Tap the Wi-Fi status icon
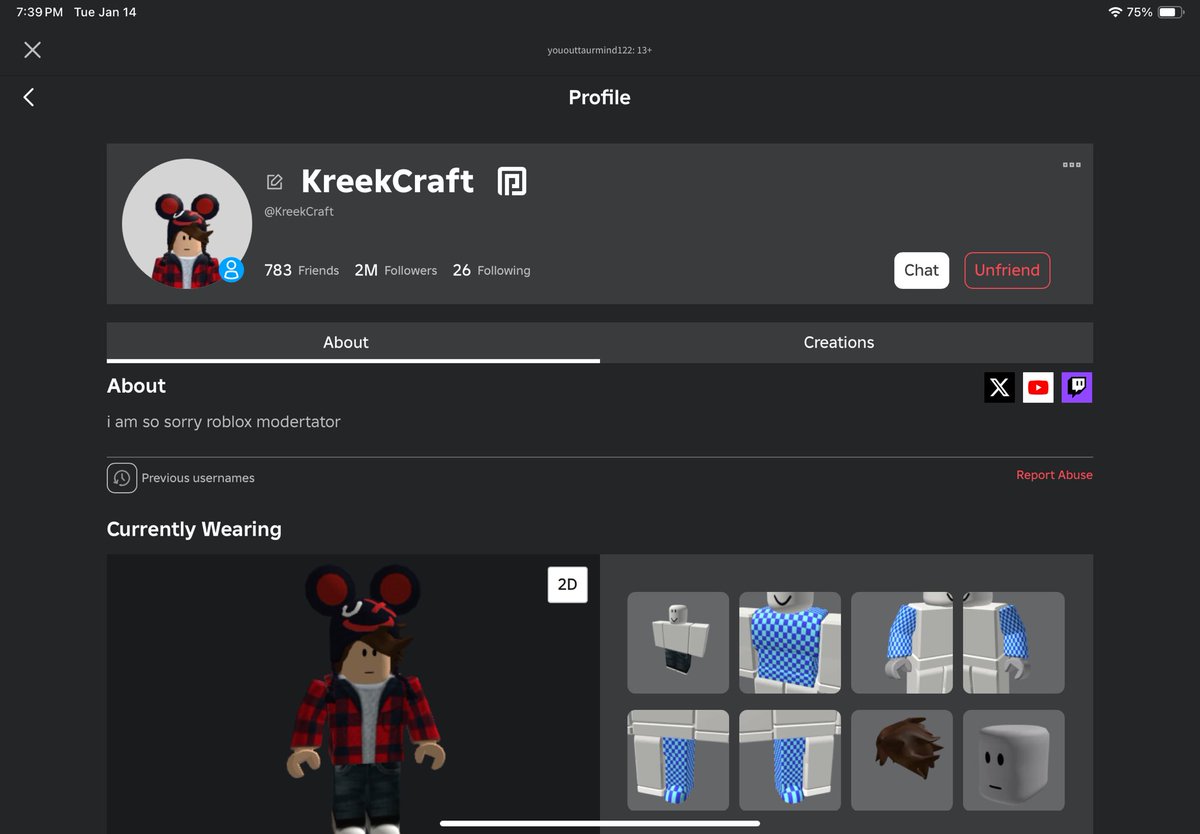The width and height of the screenshot is (1200, 834). click(x=1115, y=12)
